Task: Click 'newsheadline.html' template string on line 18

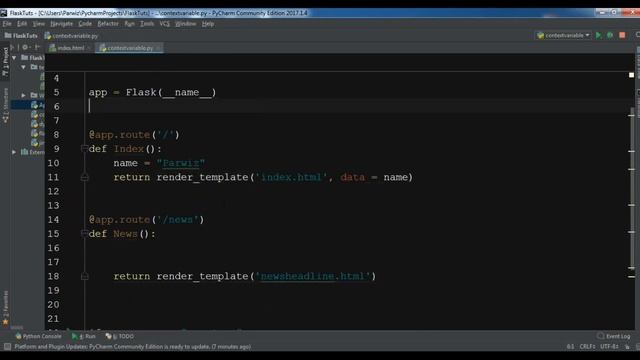Action: tap(313, 276)
